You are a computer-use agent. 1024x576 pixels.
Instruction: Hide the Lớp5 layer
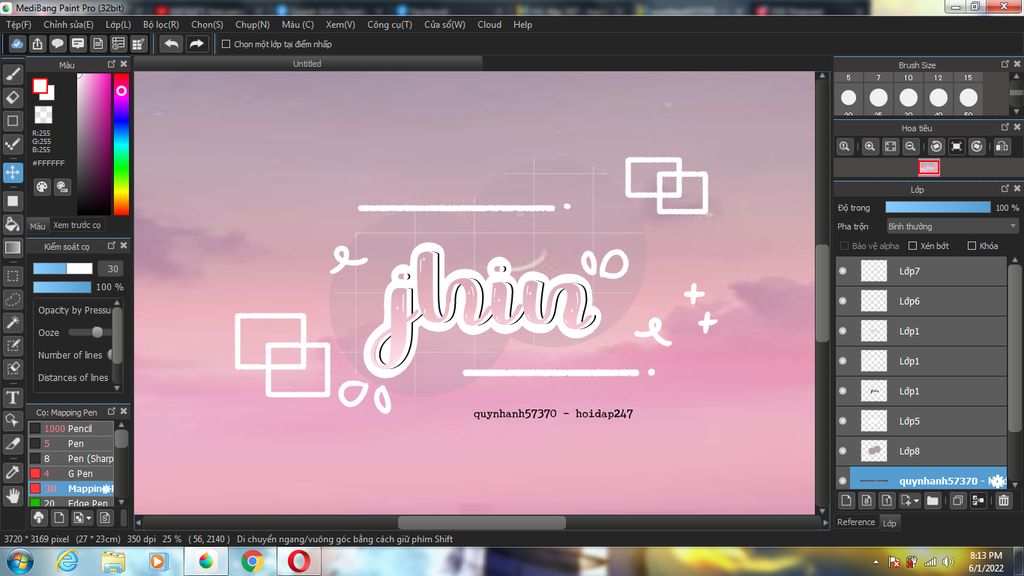click(842, 421)
